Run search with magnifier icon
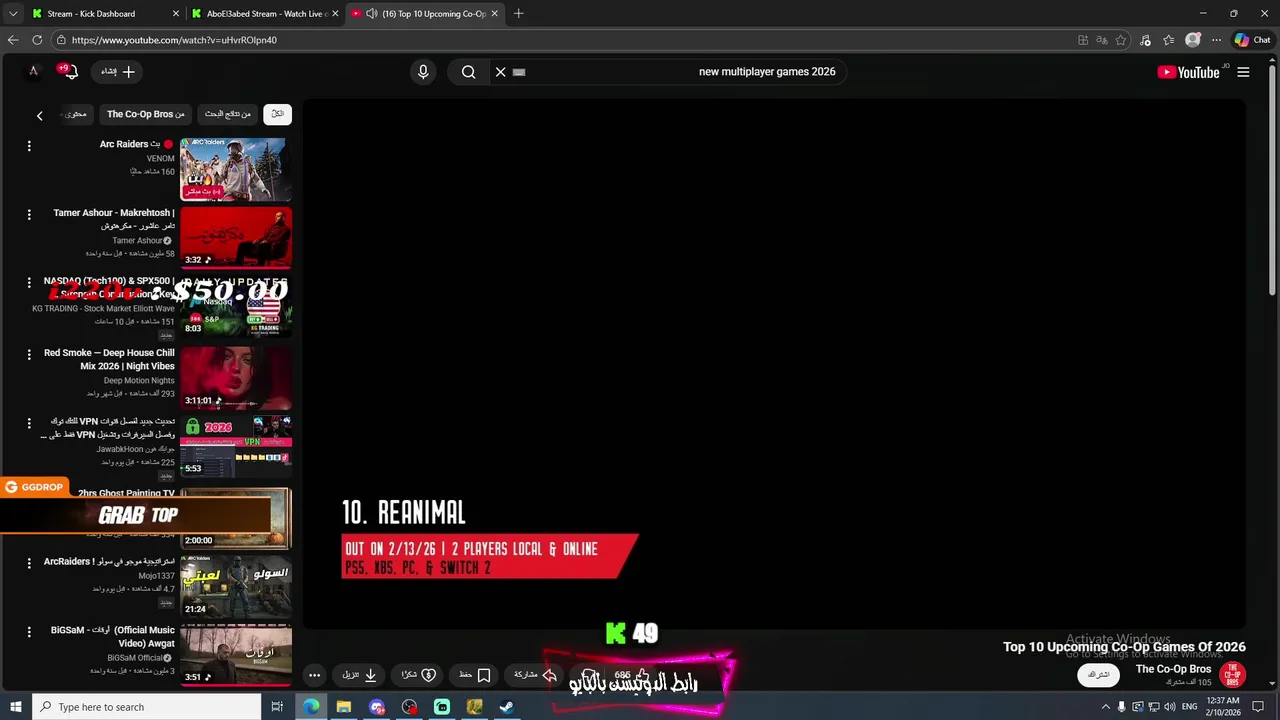This screenshot has width=1280, height=720. [x=468, y=72]
